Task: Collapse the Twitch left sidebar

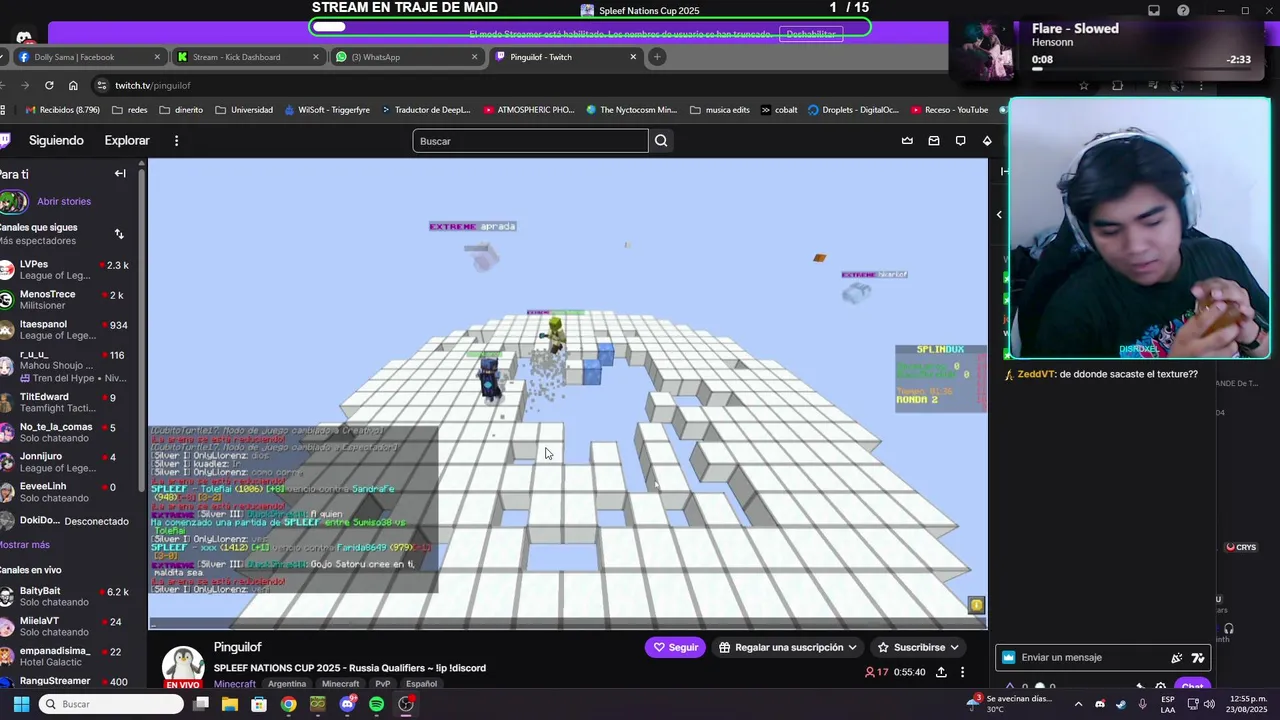Action: [x=120, y=173]
